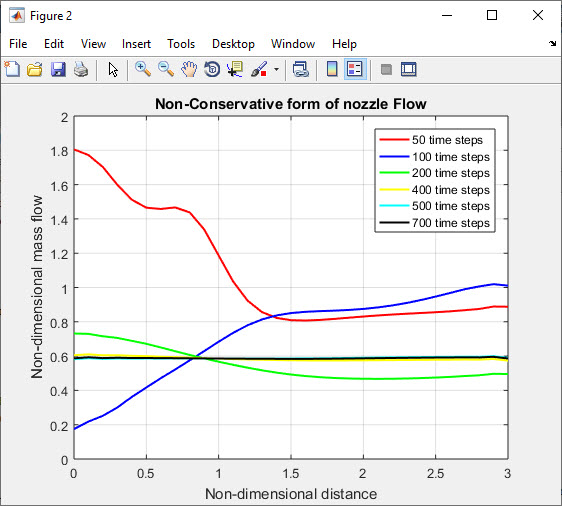Activate the Zoom In magnifier tool
This screenshot has height=506, width=562.
tap(143, 69)
